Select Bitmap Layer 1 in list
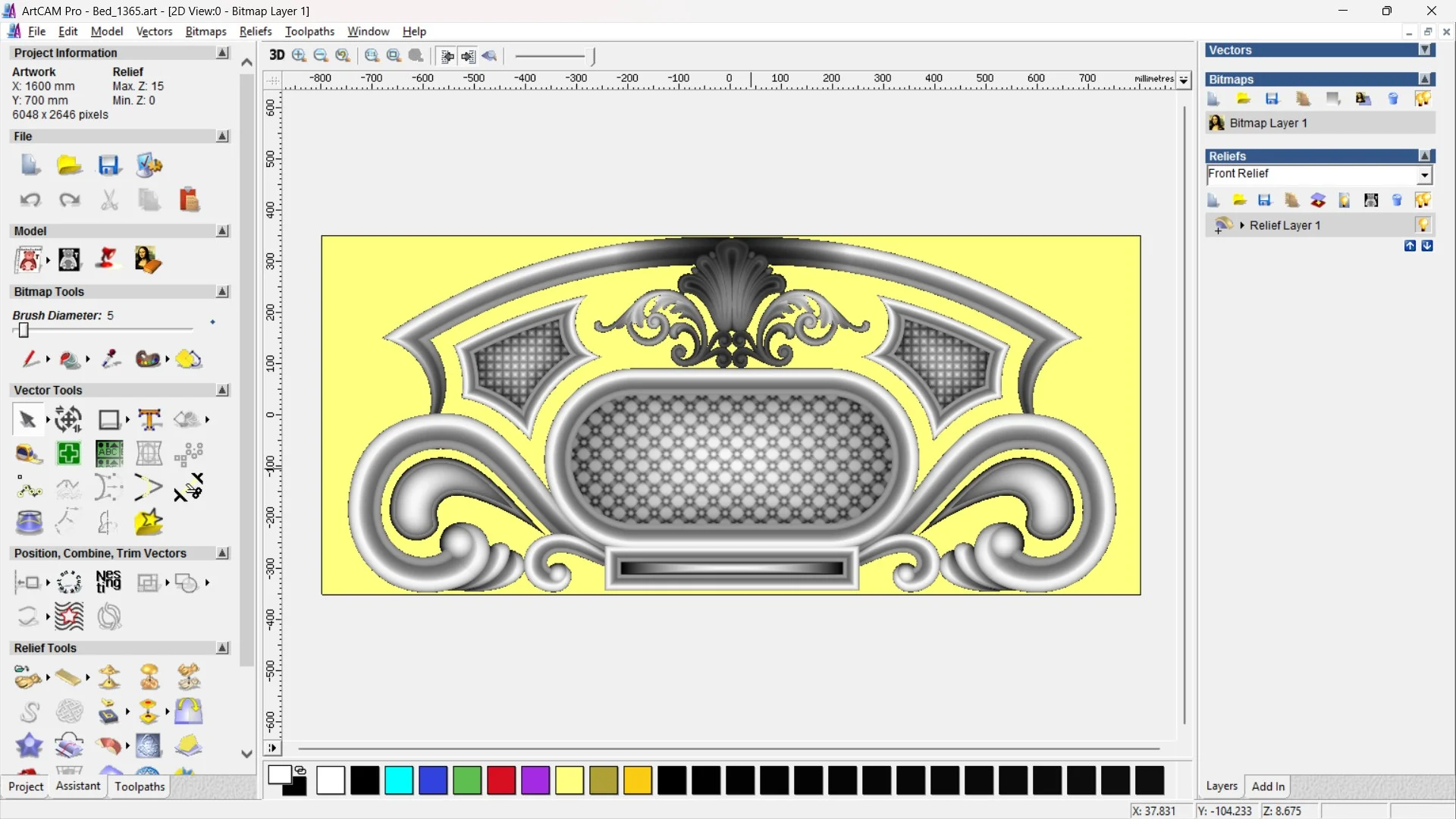The image size is (1456, 819). (1268, 123)
